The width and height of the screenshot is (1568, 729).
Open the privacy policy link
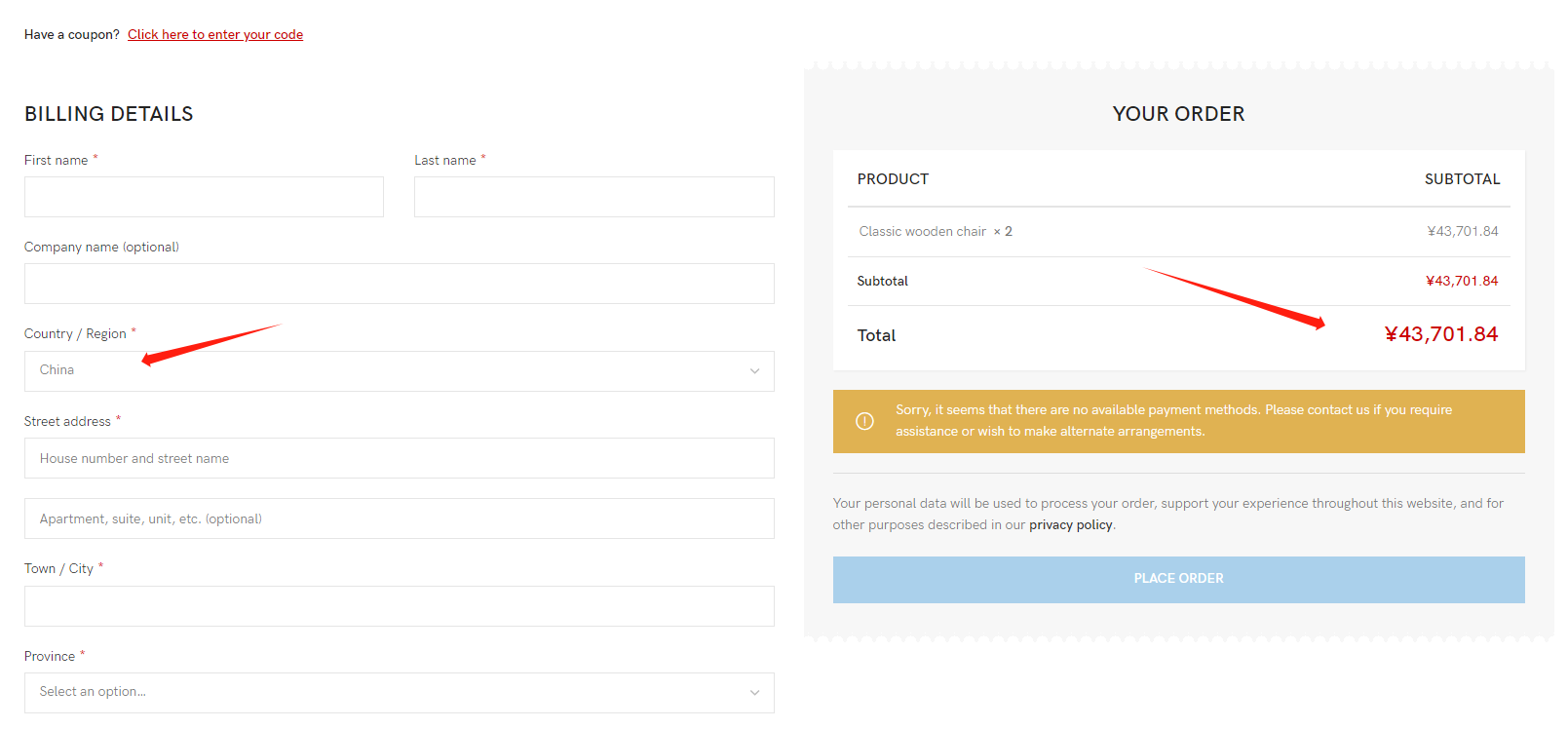click(1070, 524)
